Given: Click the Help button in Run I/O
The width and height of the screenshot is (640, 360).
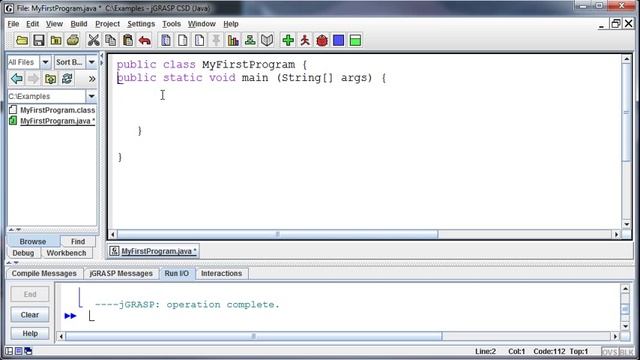Looking at the screenshot, I should click(30, 333).
